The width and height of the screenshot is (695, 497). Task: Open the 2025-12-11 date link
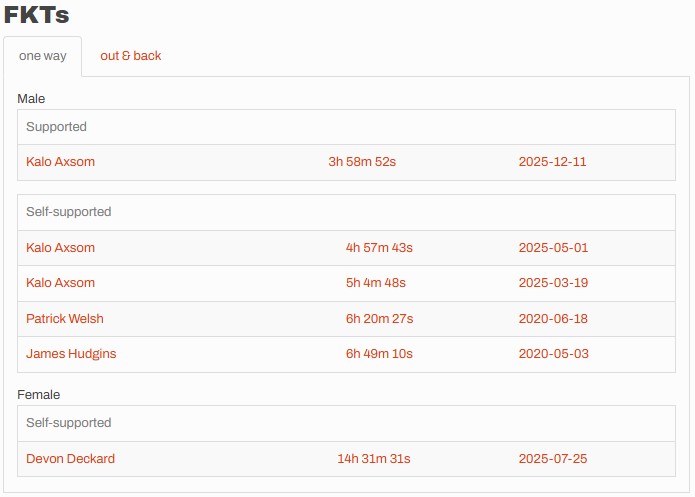553,162
